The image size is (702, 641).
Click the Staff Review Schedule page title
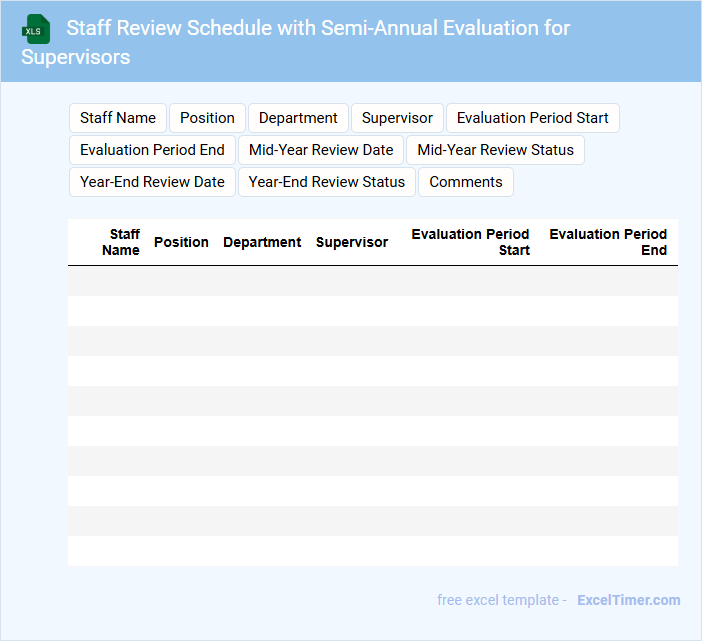pos(295,42)
